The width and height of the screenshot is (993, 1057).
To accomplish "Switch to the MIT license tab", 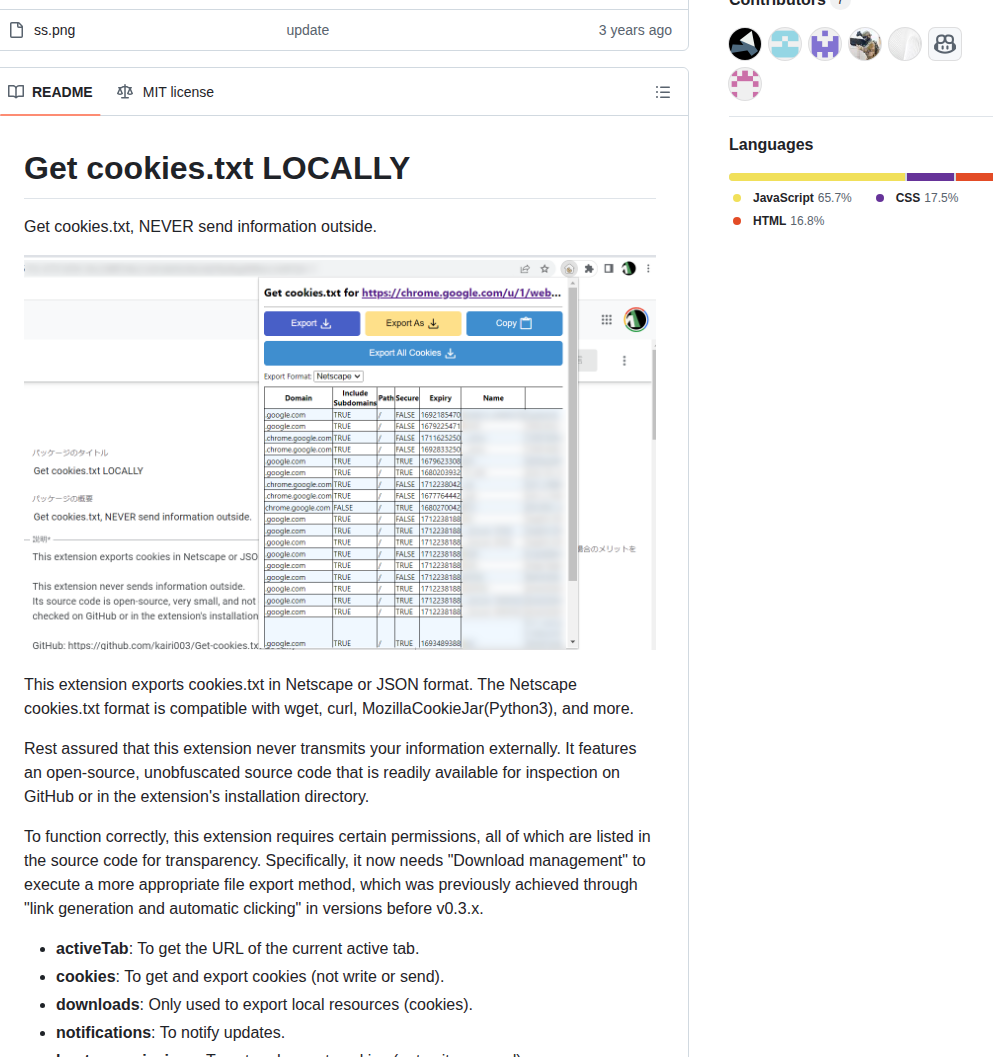I will click(166, 92).
